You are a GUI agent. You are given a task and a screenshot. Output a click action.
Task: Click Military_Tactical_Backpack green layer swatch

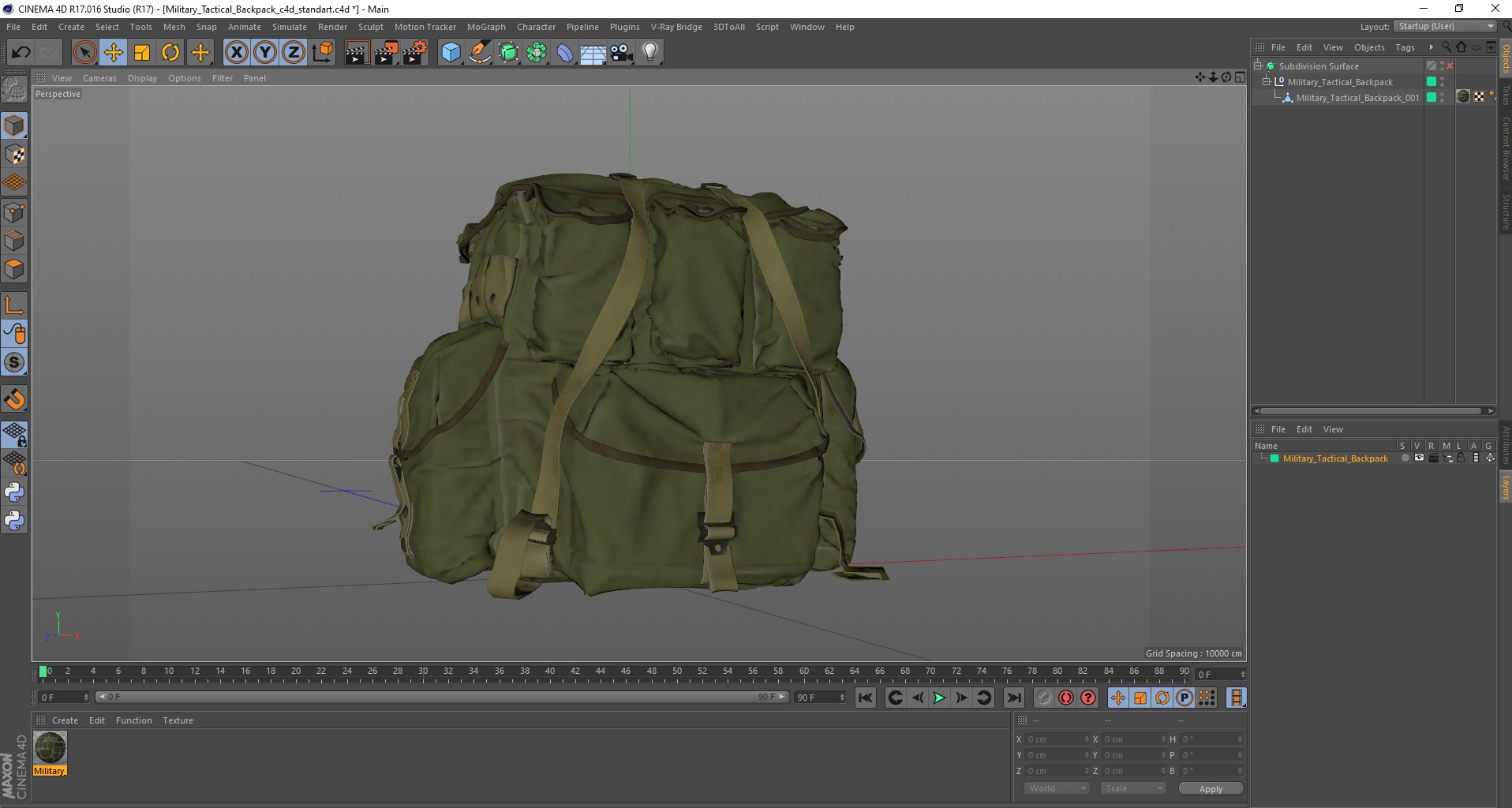pyautogui.click(x=1431, y=82)
